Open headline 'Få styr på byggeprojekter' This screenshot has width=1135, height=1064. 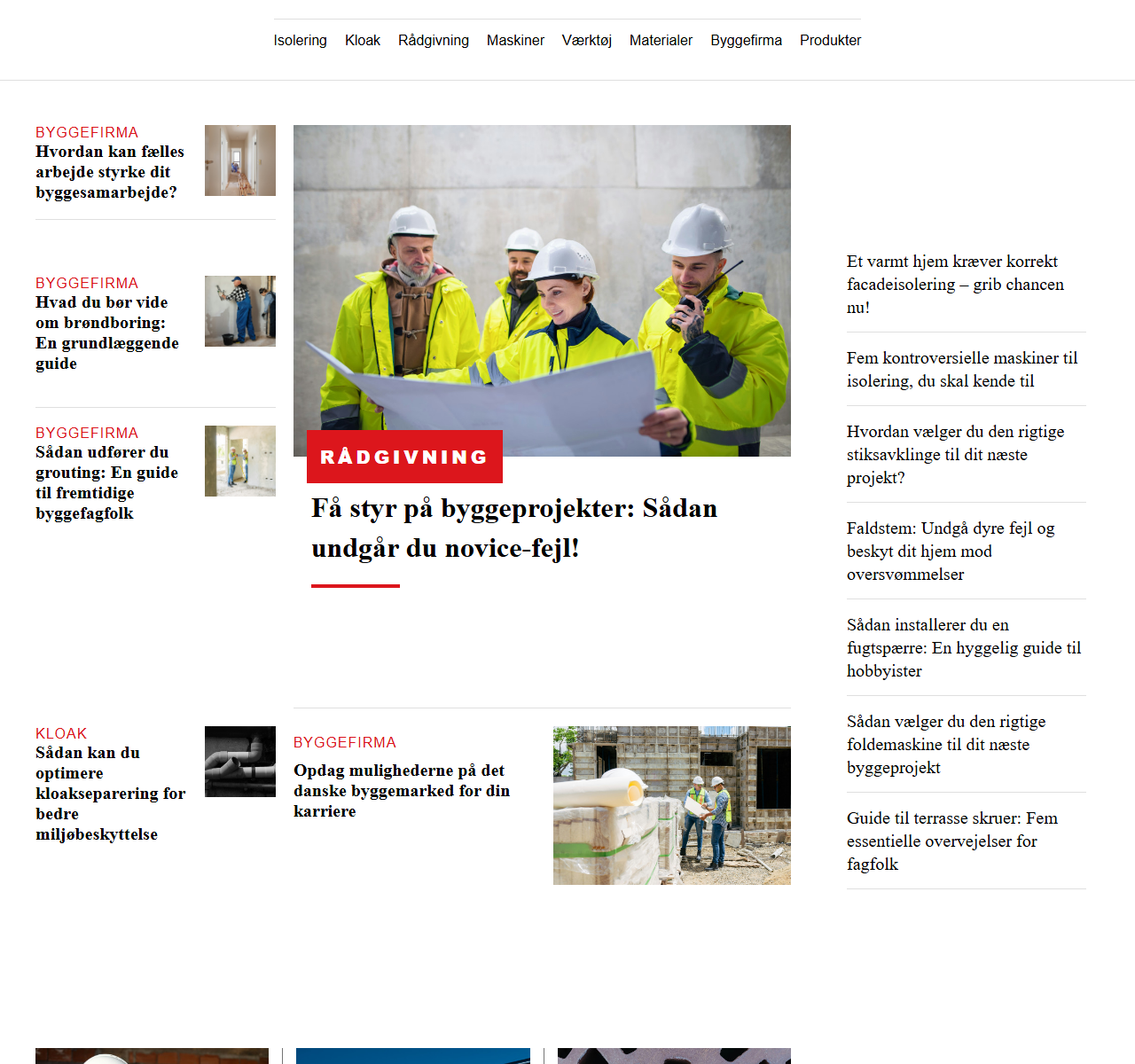pos(513,528)
